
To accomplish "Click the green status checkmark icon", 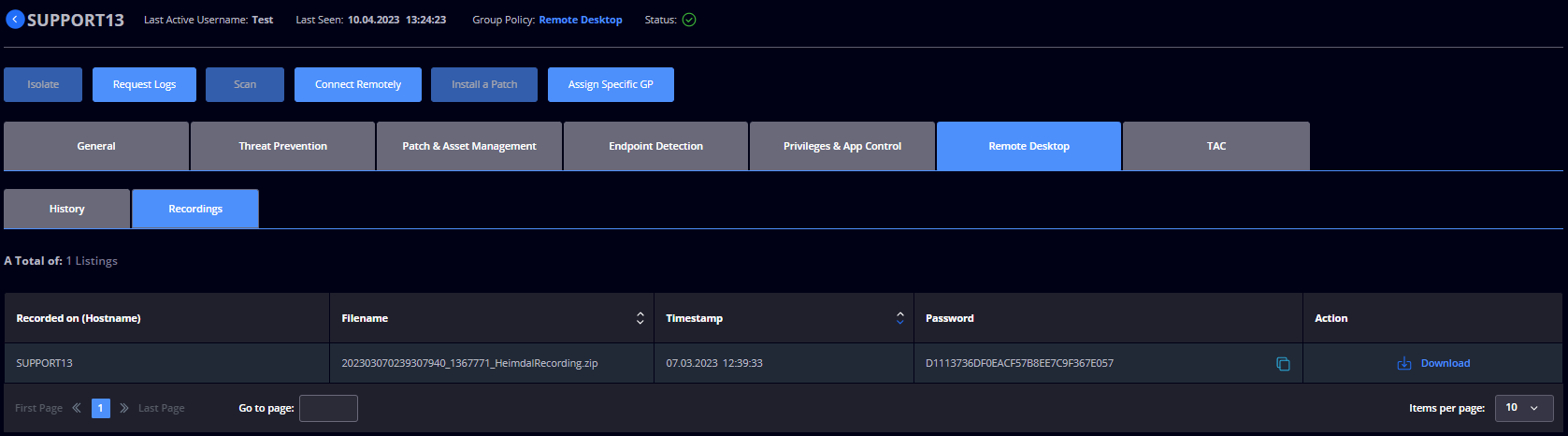I will click(x=689, y=20).
